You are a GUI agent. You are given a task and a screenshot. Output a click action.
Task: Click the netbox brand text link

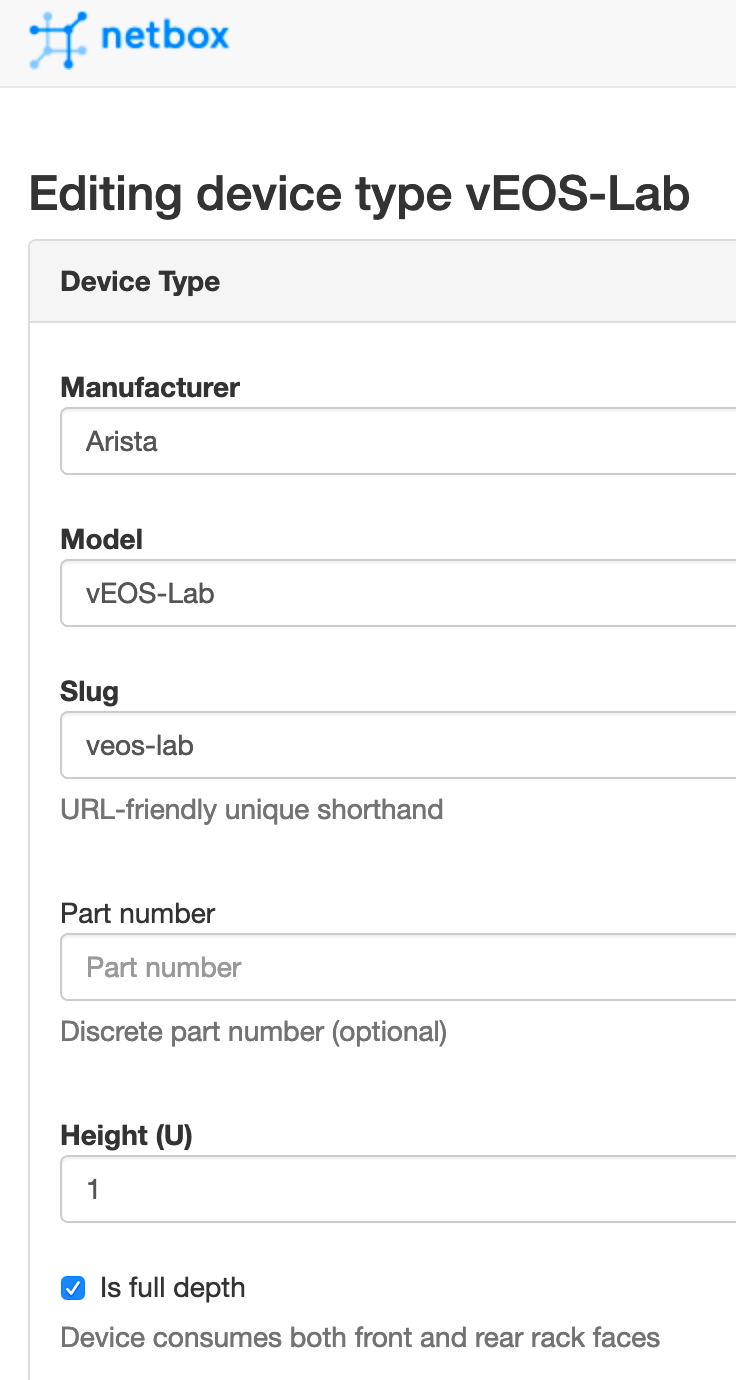(165, 38)
